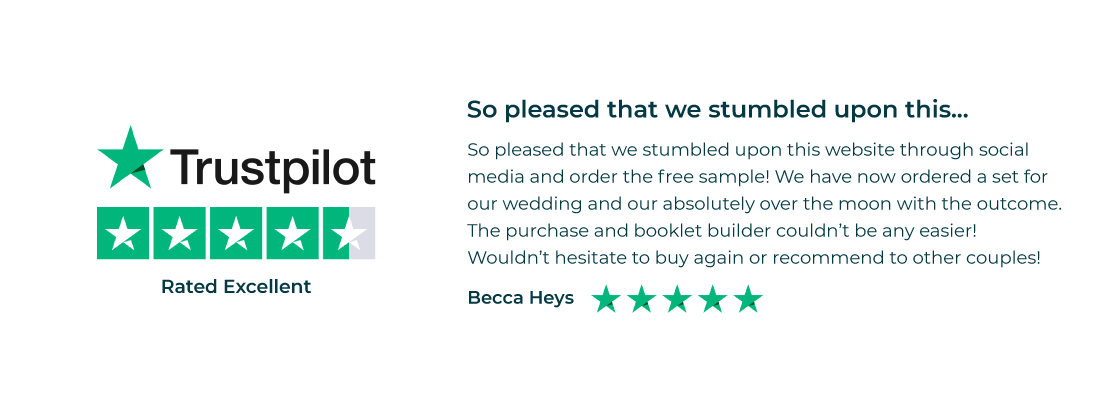Click the third star beside Becca Heys

click(677, 299)
